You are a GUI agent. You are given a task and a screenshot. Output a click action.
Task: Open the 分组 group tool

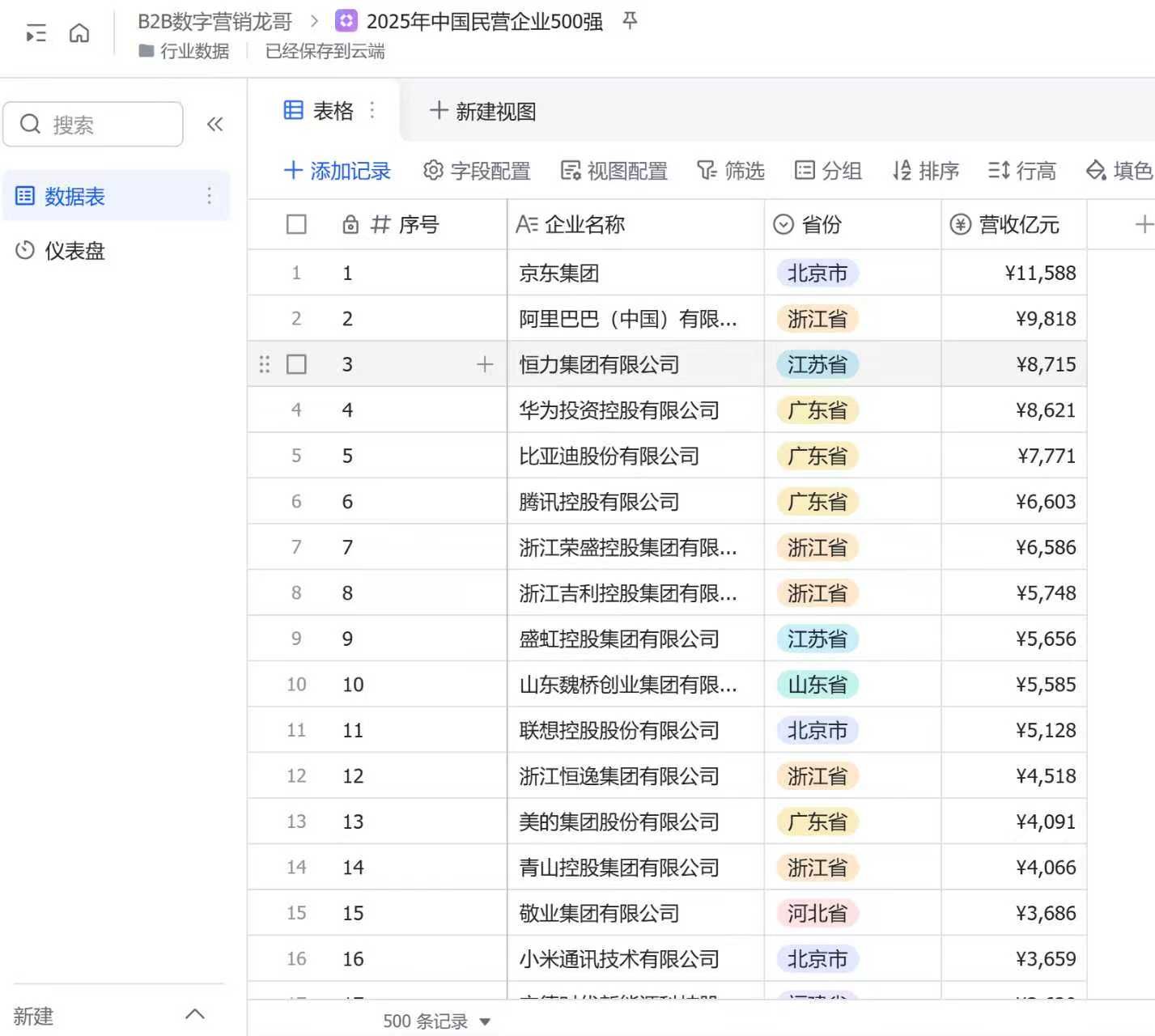[x=828, y=171]
